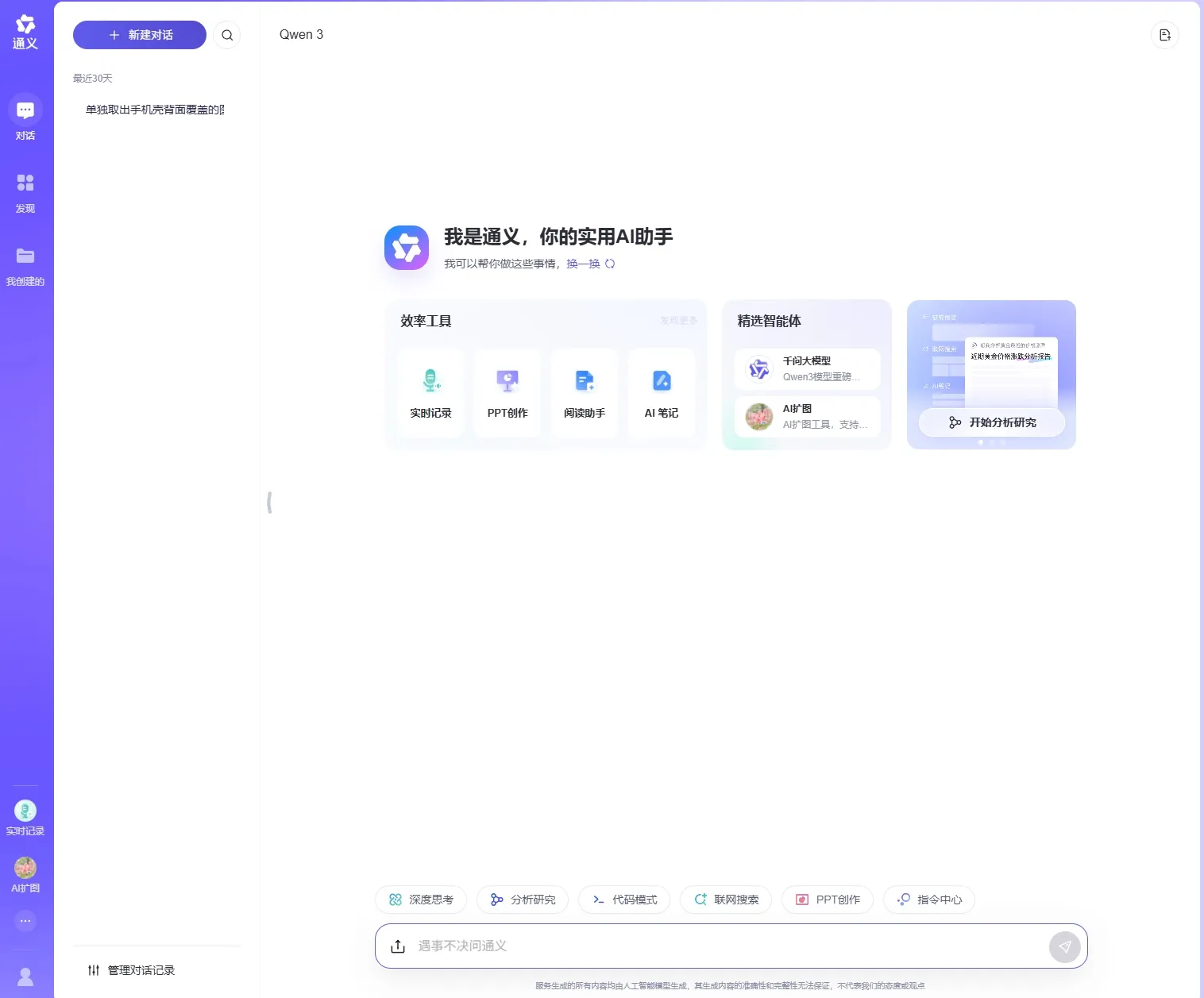Click the 精选智能体 heading

769,321
